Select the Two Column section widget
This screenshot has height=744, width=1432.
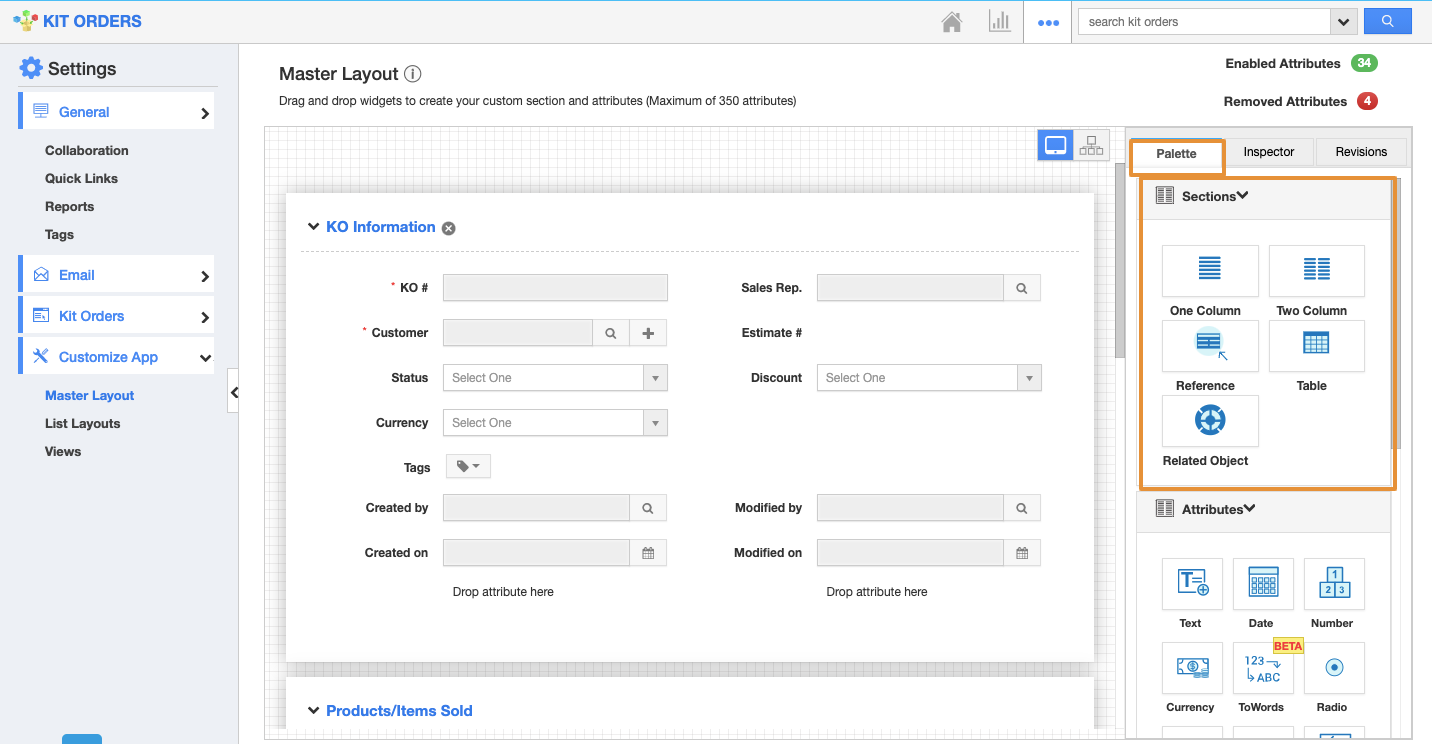tap(1316, 271)
